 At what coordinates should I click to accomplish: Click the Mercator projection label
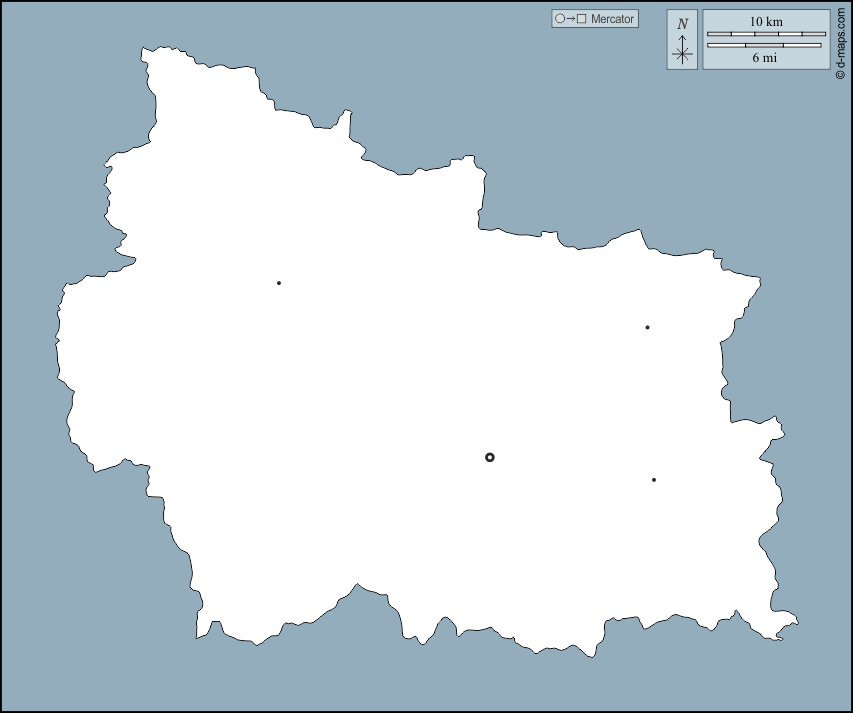(x=612, y=19)
